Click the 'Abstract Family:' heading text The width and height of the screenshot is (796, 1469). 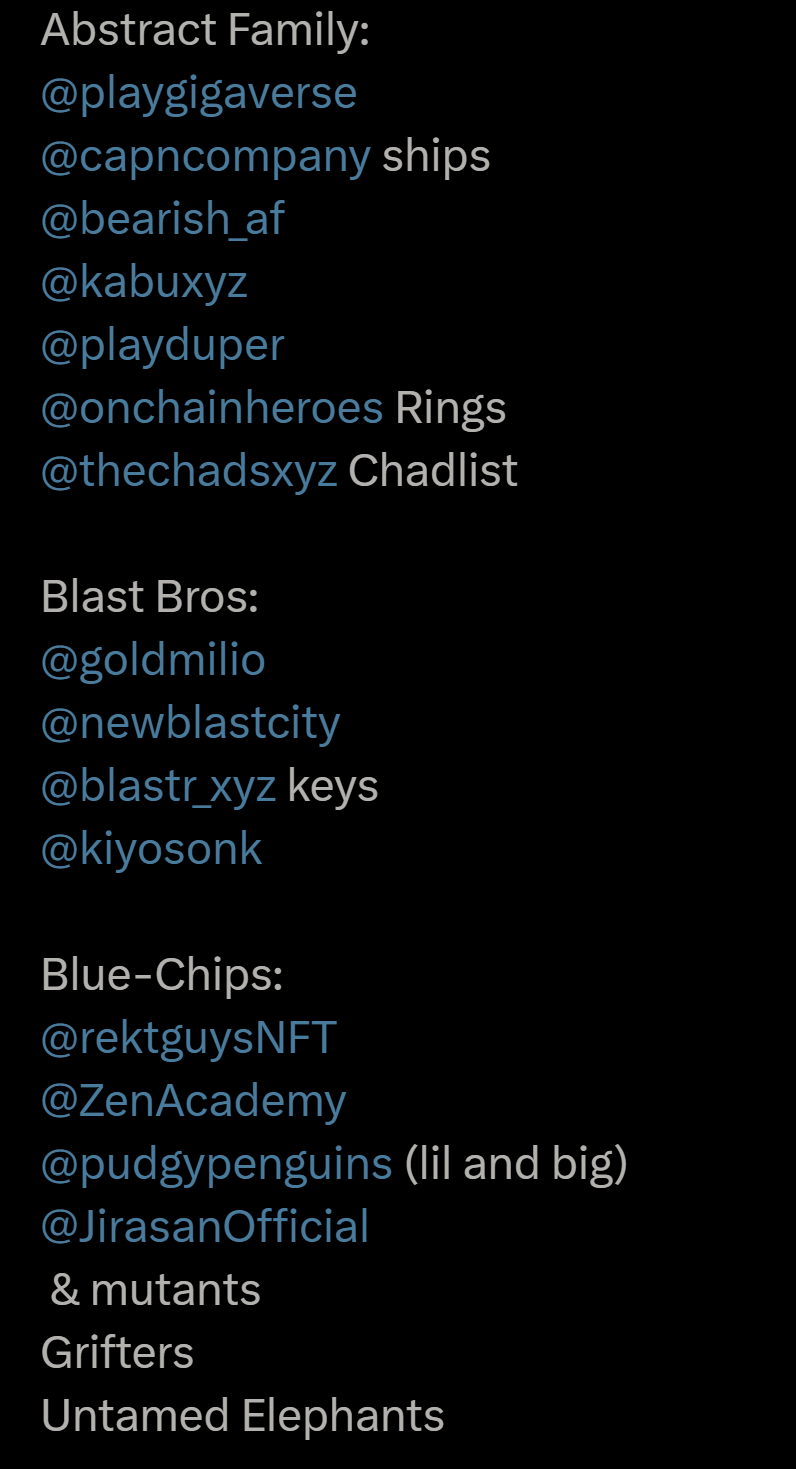click(x=205, y=31)
